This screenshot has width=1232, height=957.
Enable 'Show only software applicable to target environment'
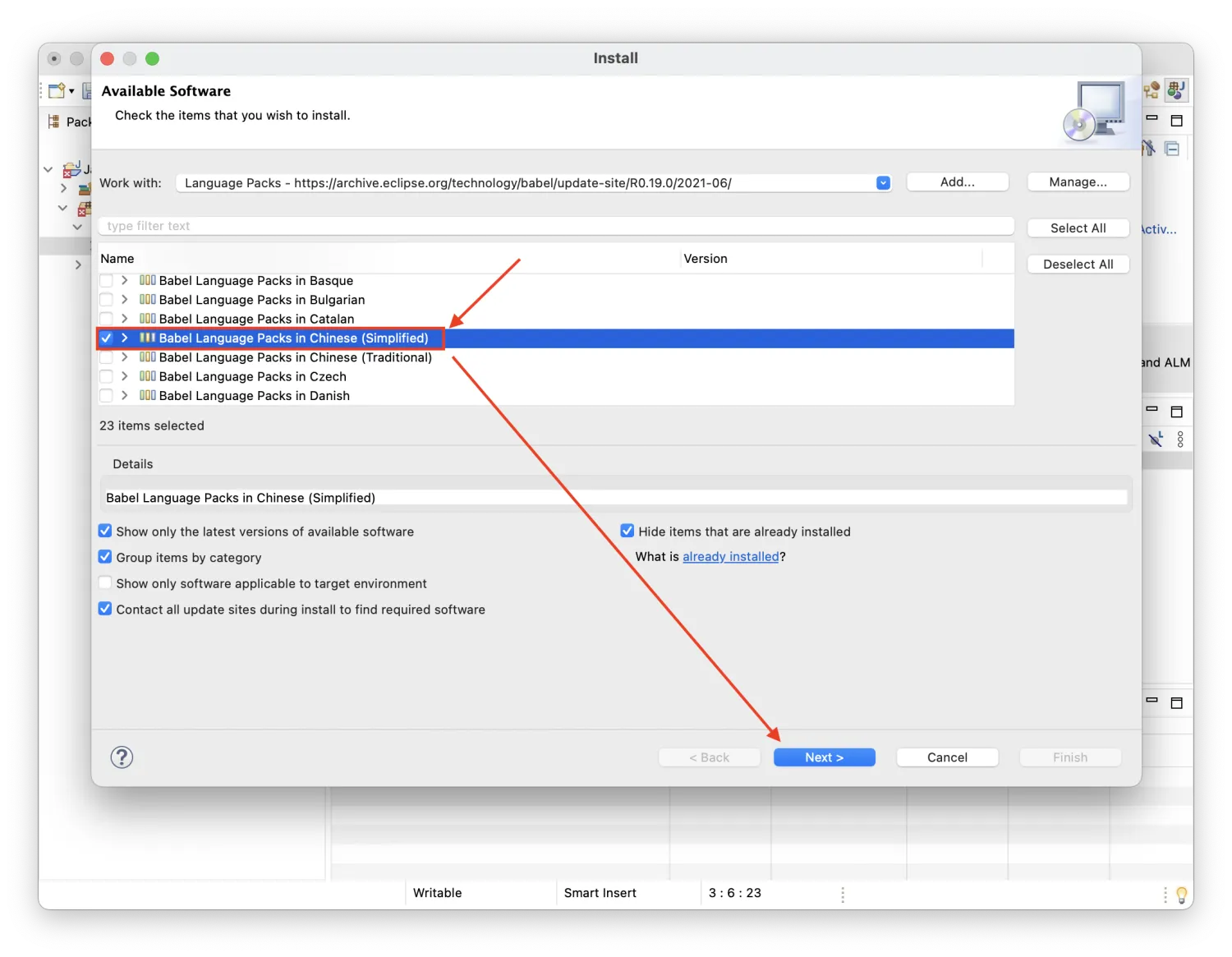coord(105,583)
